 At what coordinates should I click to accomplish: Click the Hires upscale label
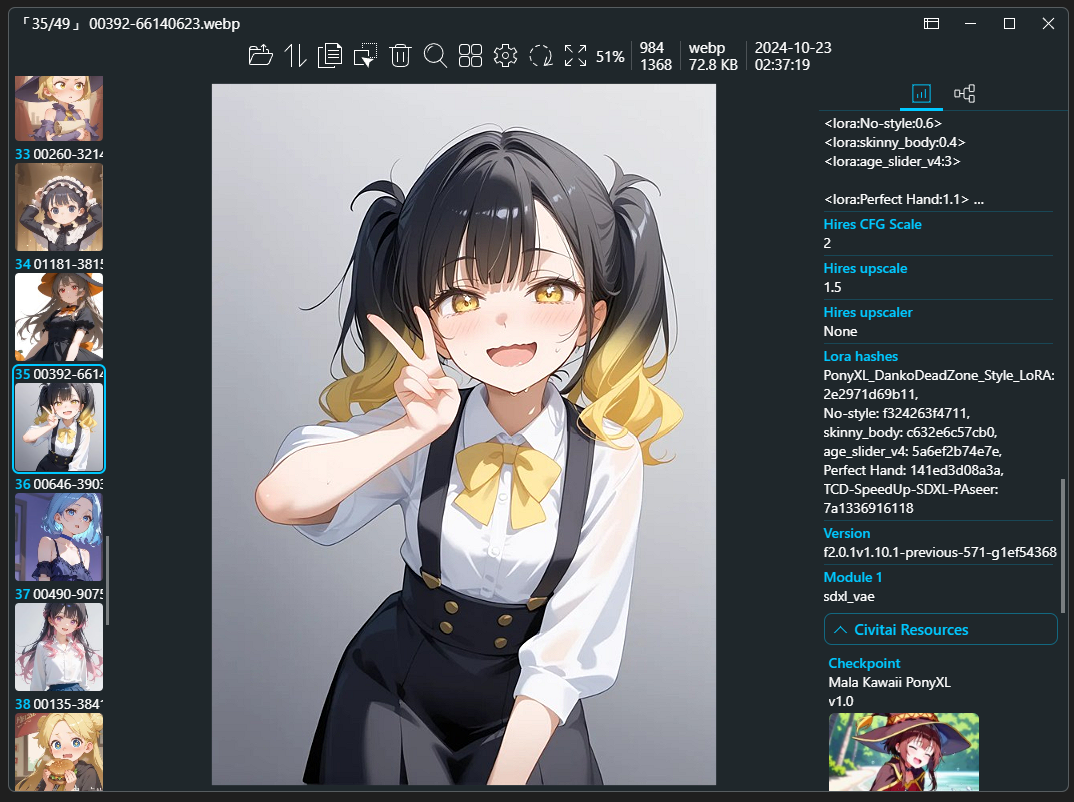coord(865,268)
